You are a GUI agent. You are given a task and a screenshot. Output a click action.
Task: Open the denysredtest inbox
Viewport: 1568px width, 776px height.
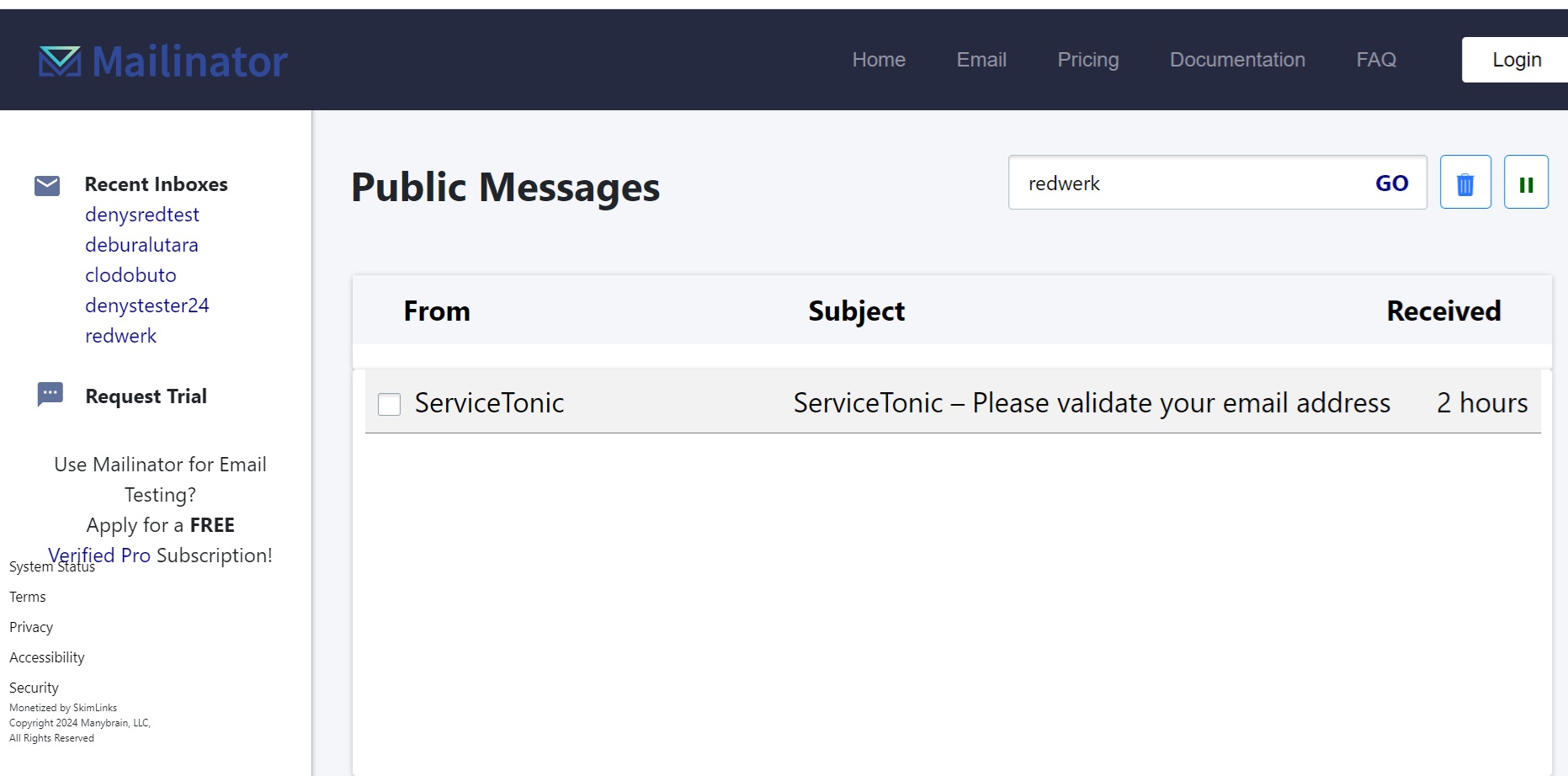pos(142,215)
